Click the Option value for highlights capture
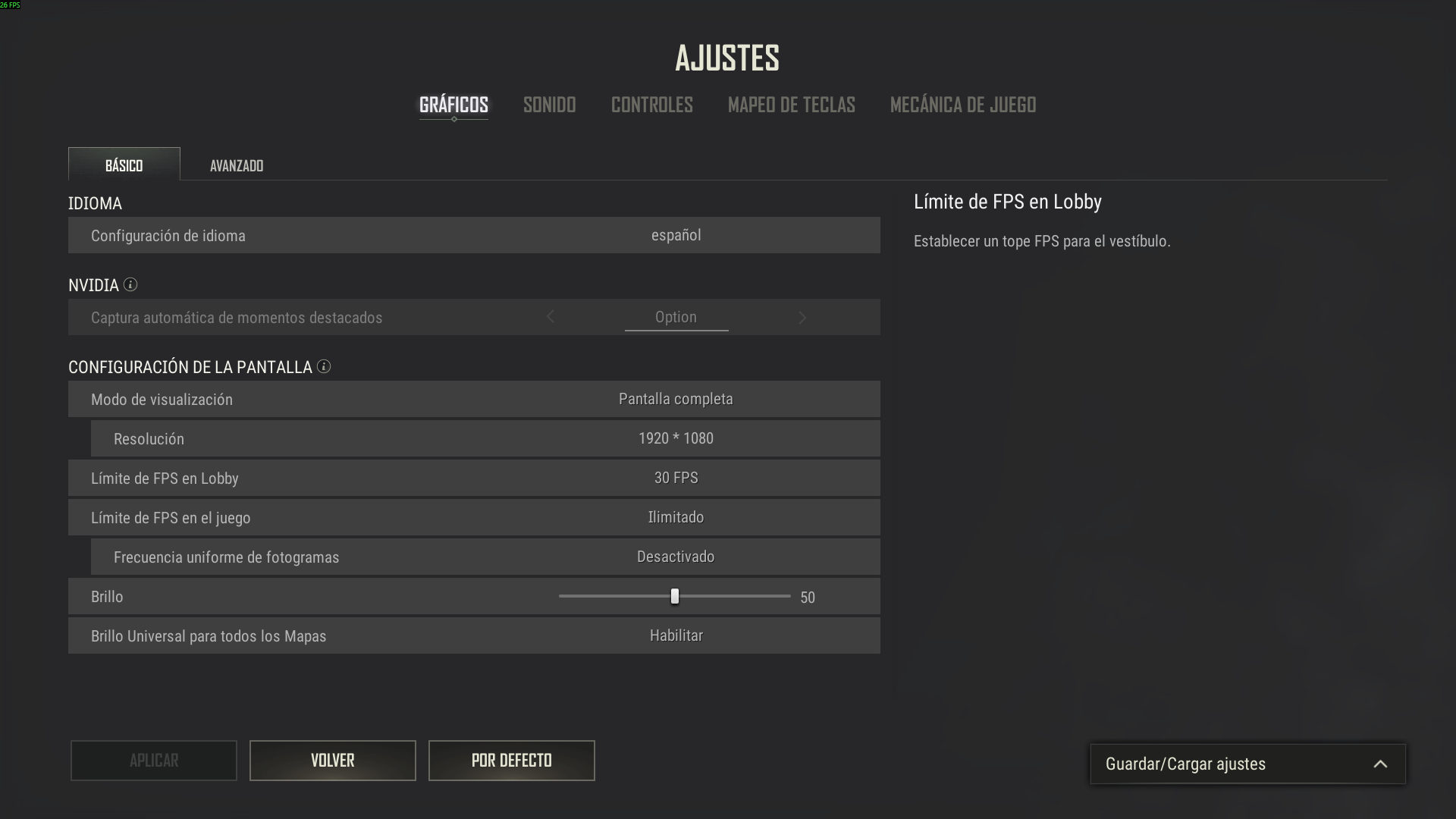Image resolution: width=1456 pixels, height=819 pixels. (x=676, y=317)
